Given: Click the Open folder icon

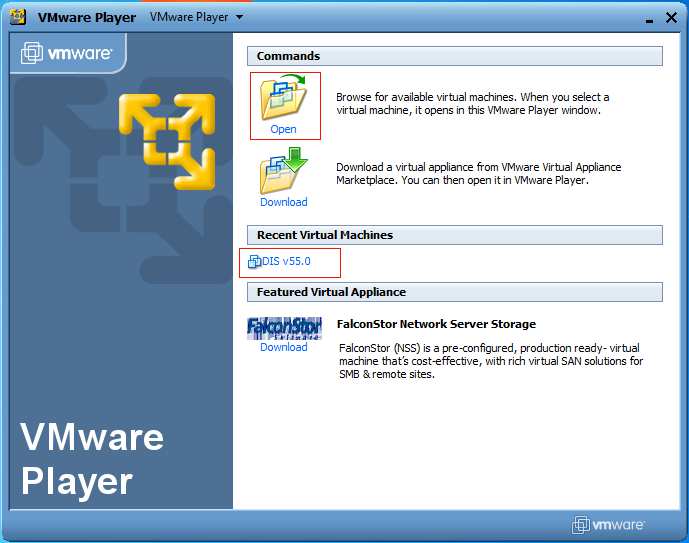Looking at the screenshot, I should (283, 98).
